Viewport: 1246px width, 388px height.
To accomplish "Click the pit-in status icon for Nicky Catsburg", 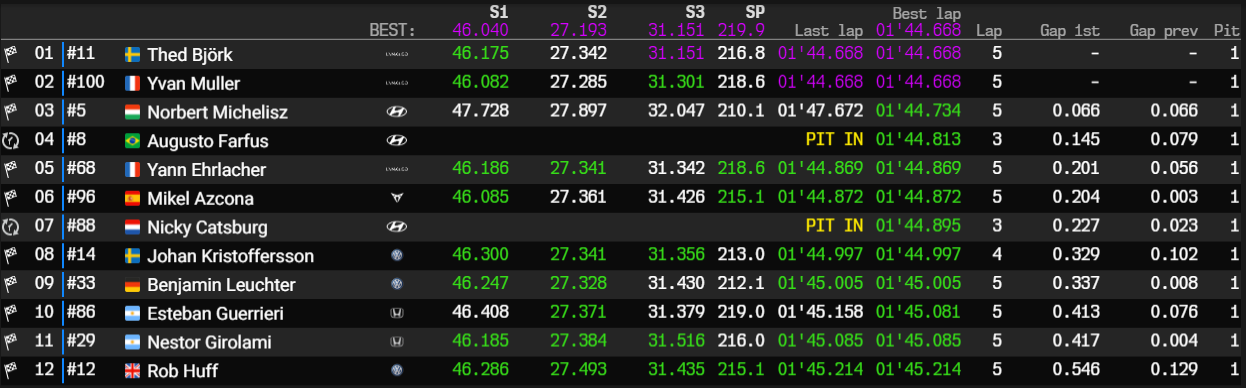I will tap(12, 227).
